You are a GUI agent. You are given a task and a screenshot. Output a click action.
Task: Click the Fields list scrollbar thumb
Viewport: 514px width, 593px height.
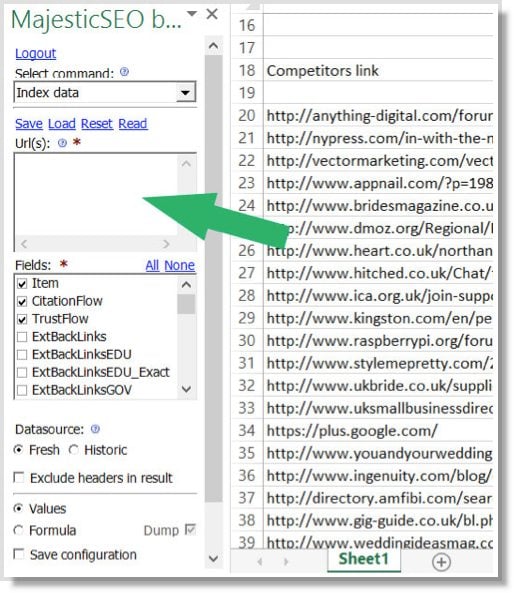point(186,304)
